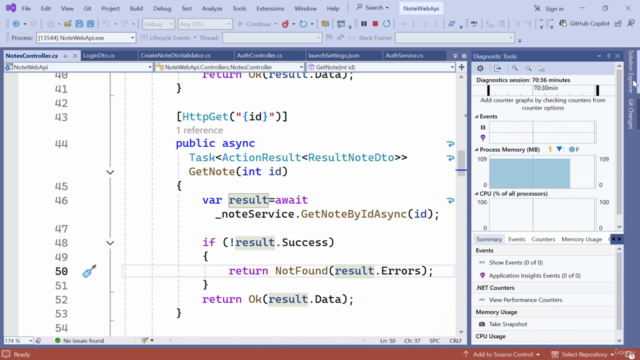Open the File menu

tap(26, 8)
